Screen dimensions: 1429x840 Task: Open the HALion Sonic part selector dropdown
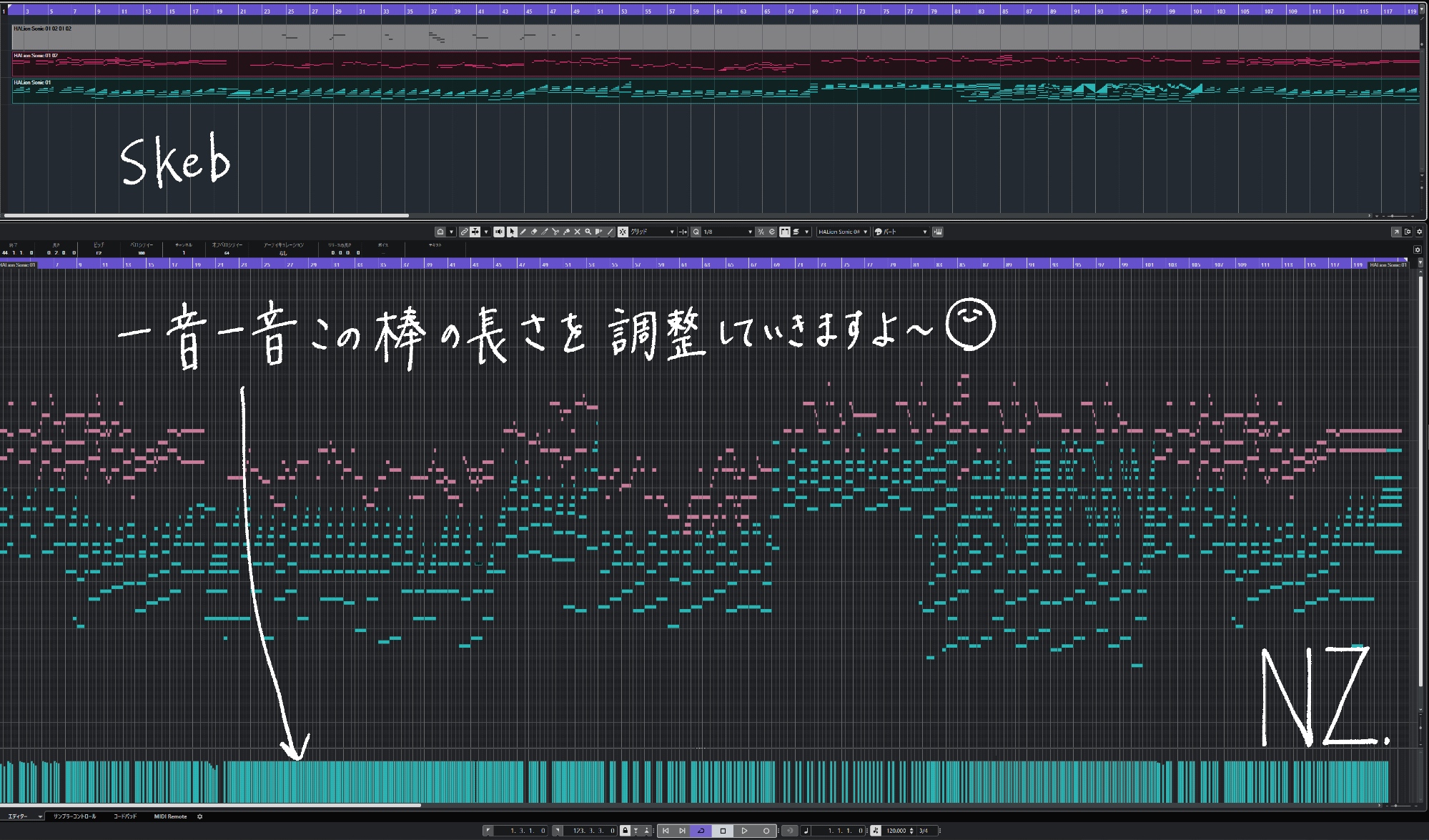point(844,232)
